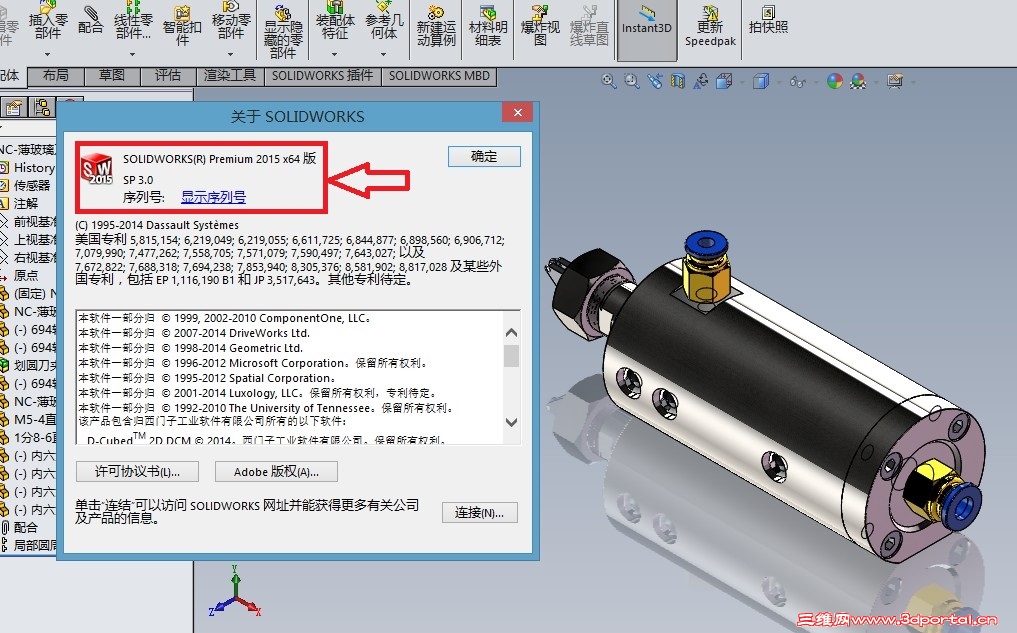Viewport: 1017px width, 633px height.
Task: Switch to the ConfigurationManager tab icon
Action: [x=43, y=107]
